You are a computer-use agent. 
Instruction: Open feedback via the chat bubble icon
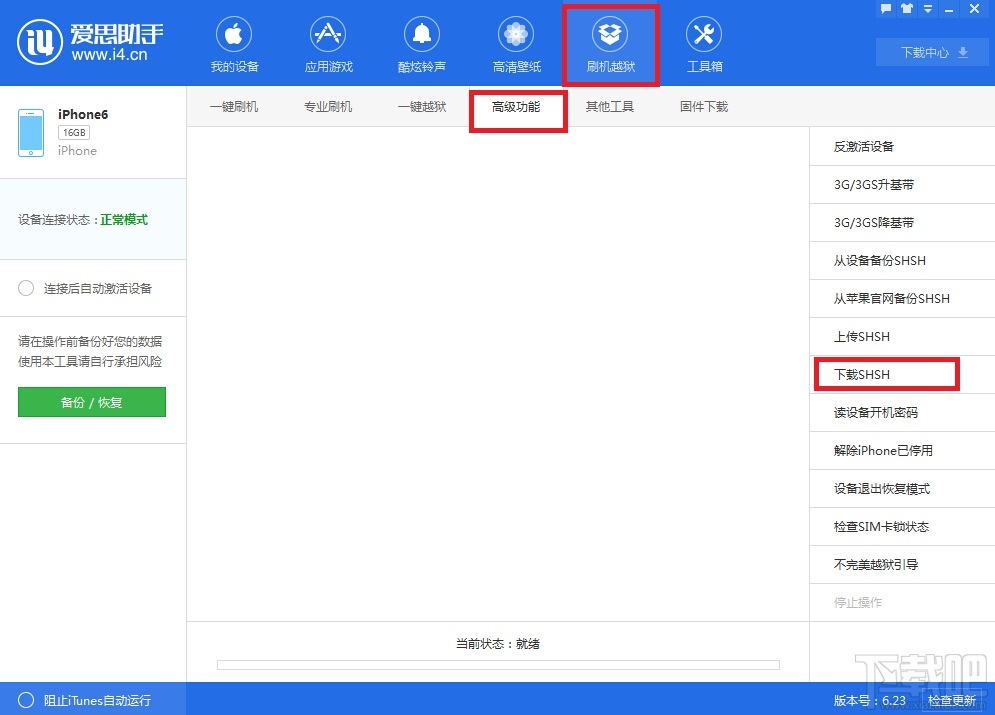click(x=885, y=9)
